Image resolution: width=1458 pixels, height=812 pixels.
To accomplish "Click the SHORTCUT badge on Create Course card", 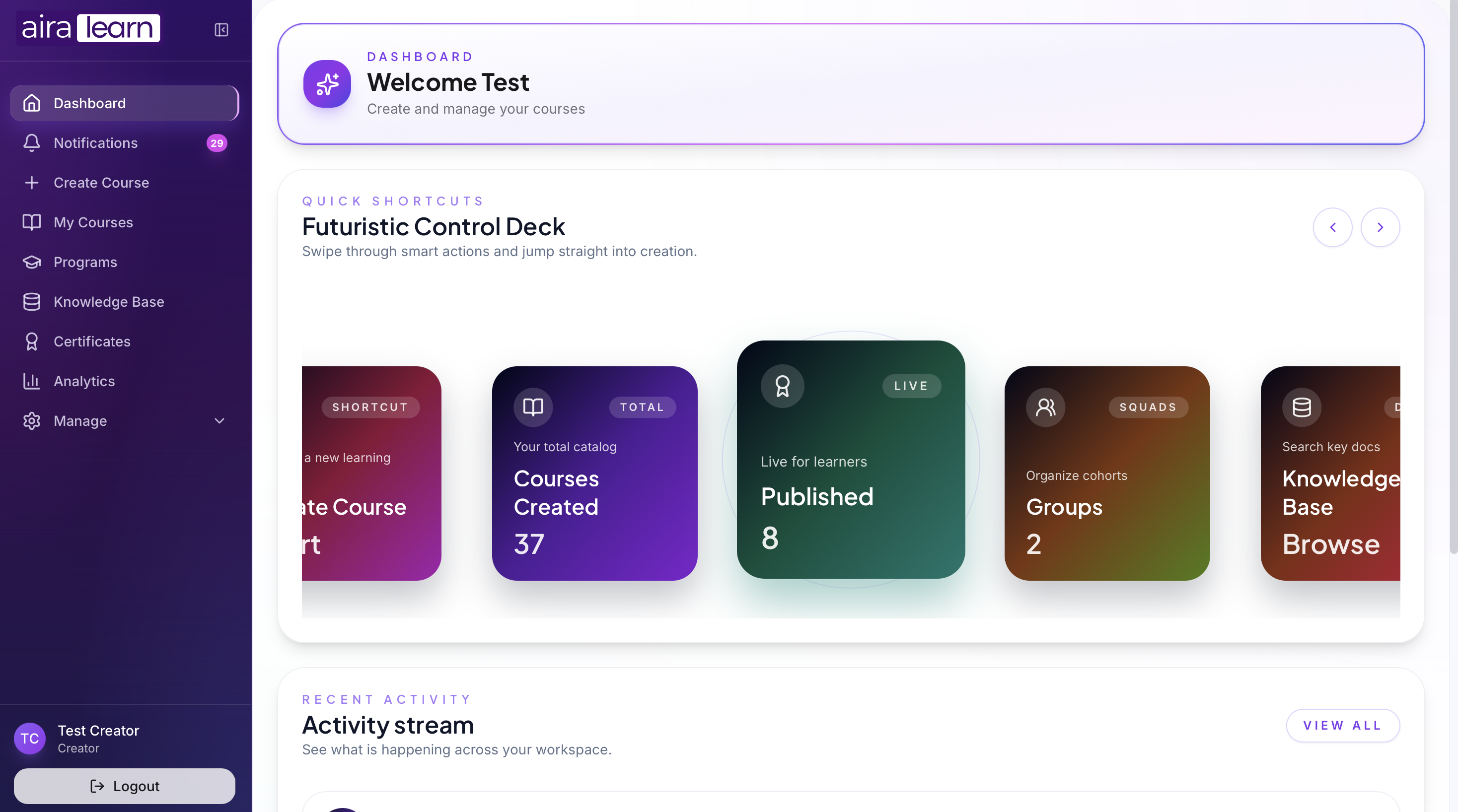I will [371, 407].
